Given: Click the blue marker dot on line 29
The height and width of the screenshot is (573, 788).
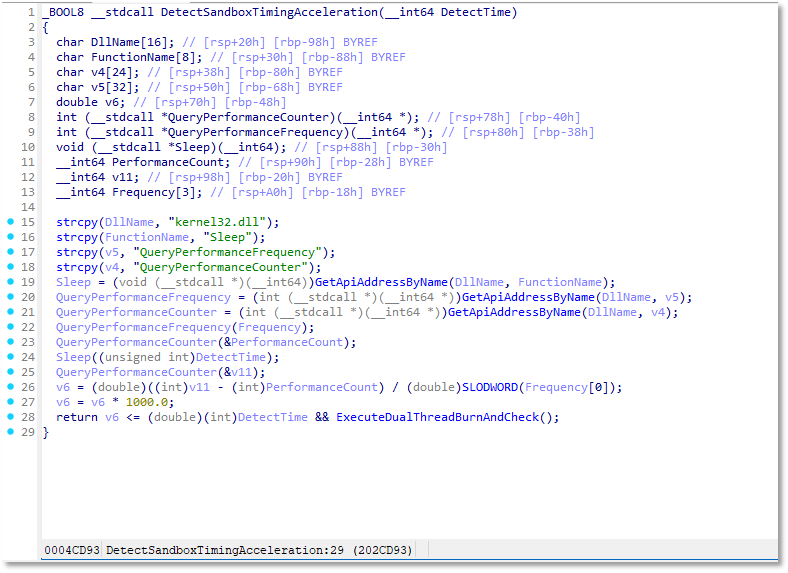Looking at the screenshot, I should coord(11,432).
